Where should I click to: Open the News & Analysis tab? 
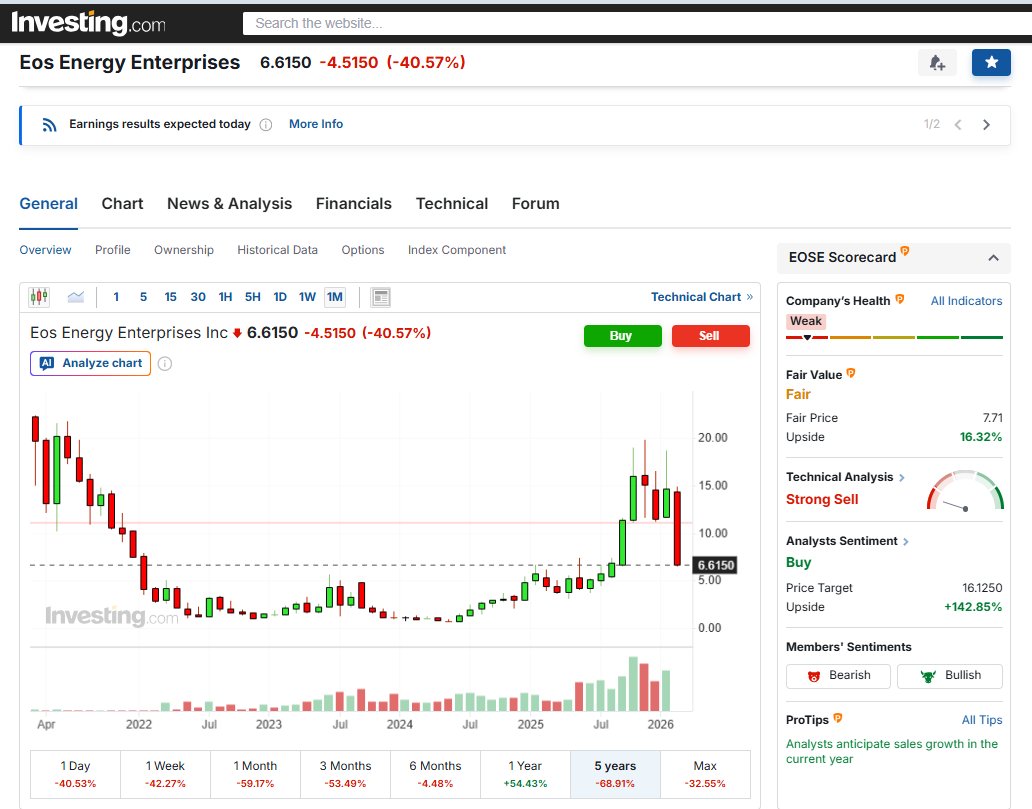pyautogui.click(x=230, y=203)
